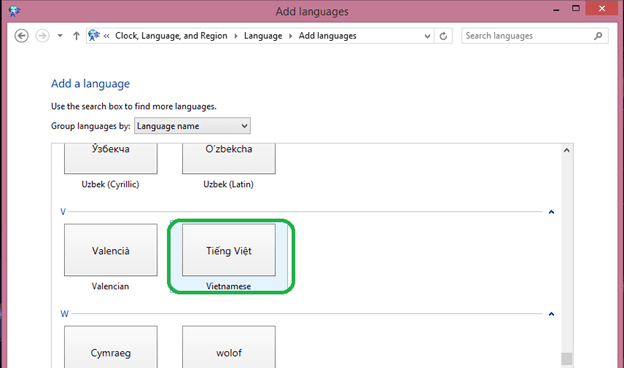Click the V group header letter

(x=63, y=212)
